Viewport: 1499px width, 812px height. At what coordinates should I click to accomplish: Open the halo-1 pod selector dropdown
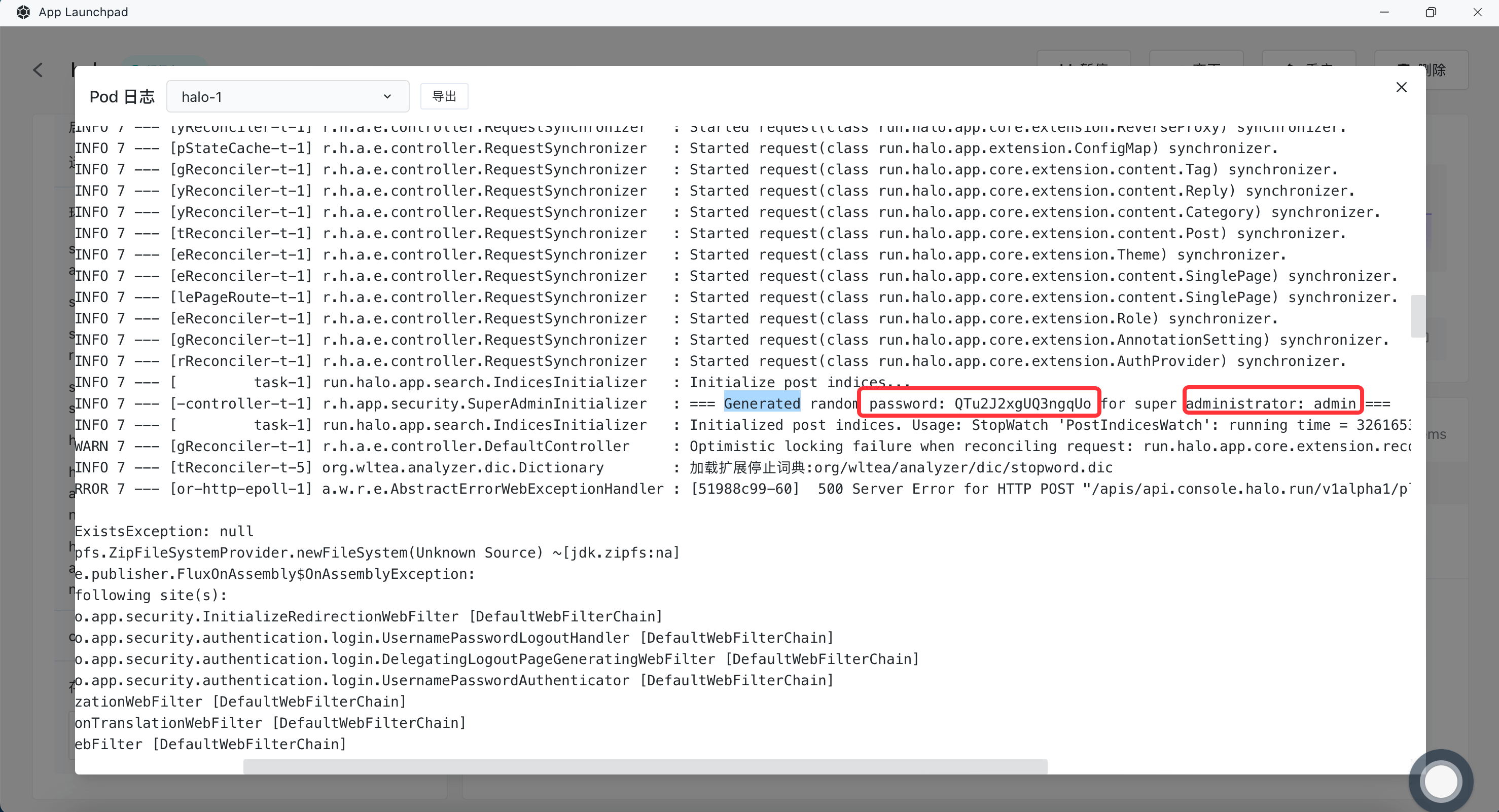click(288, 96)
